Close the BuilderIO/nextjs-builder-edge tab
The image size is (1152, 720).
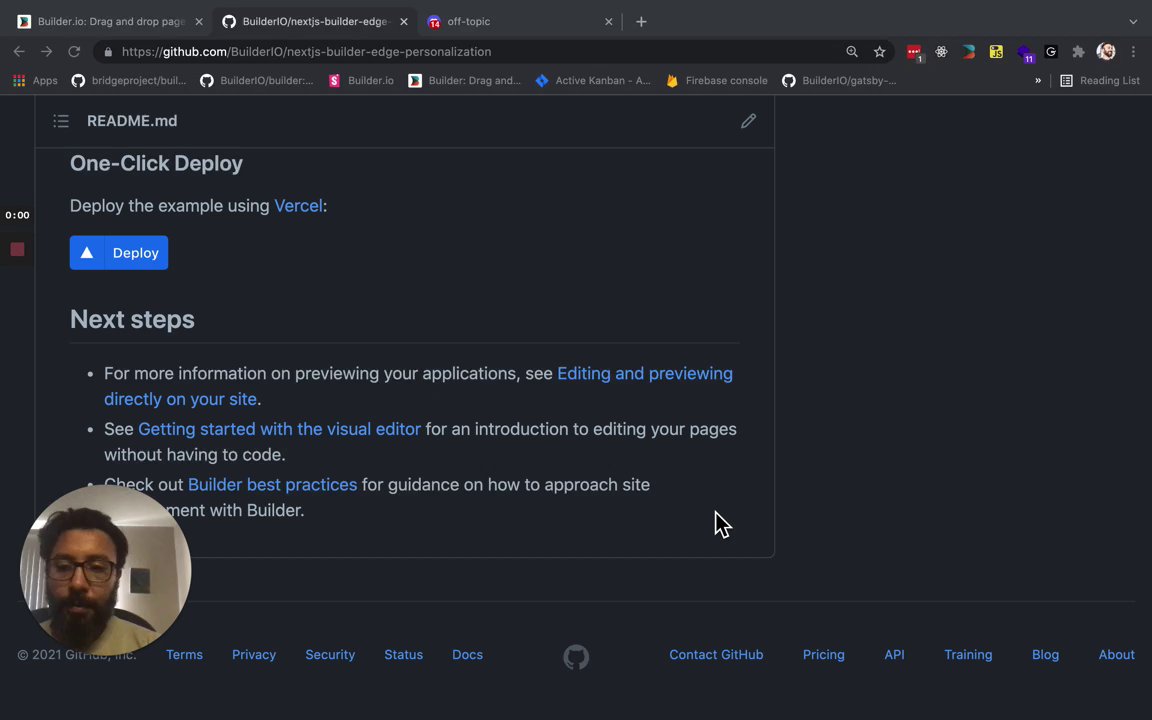tap(403, 22)
